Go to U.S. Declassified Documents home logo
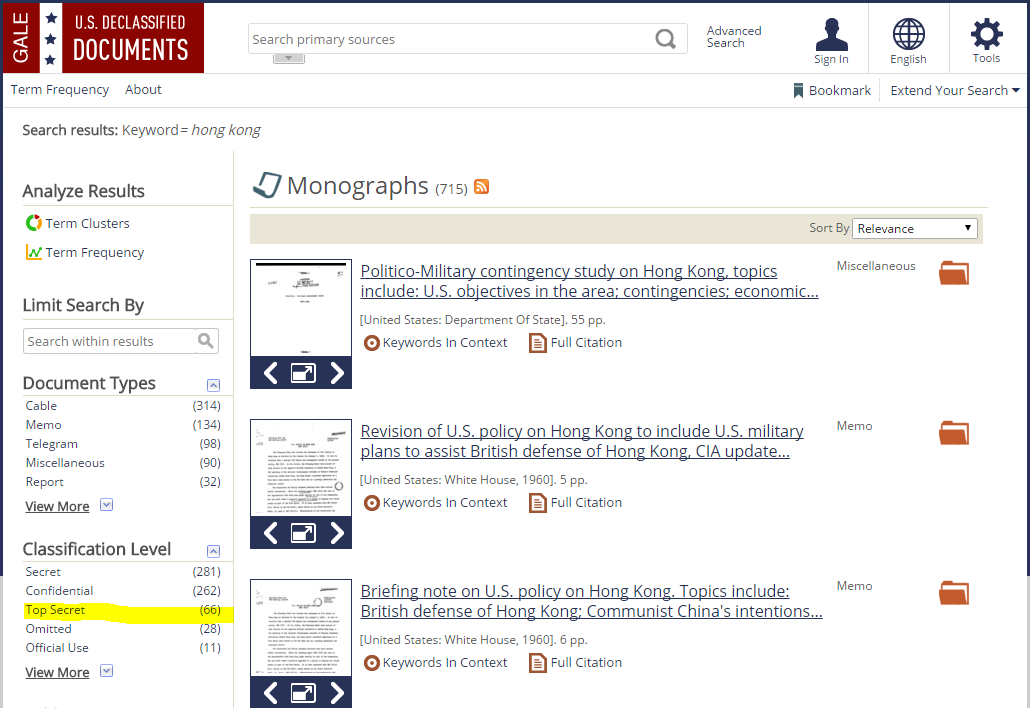This screenshot has width=1030, height=708. [x=104, y=37]
